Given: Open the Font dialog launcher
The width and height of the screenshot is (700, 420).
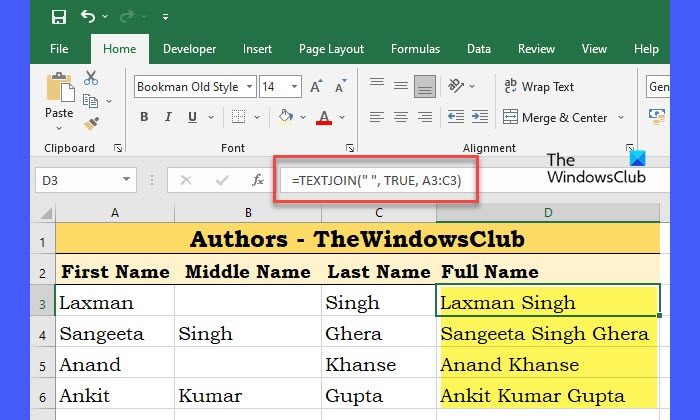Looking at the screenshot, I should coord(350,148).
